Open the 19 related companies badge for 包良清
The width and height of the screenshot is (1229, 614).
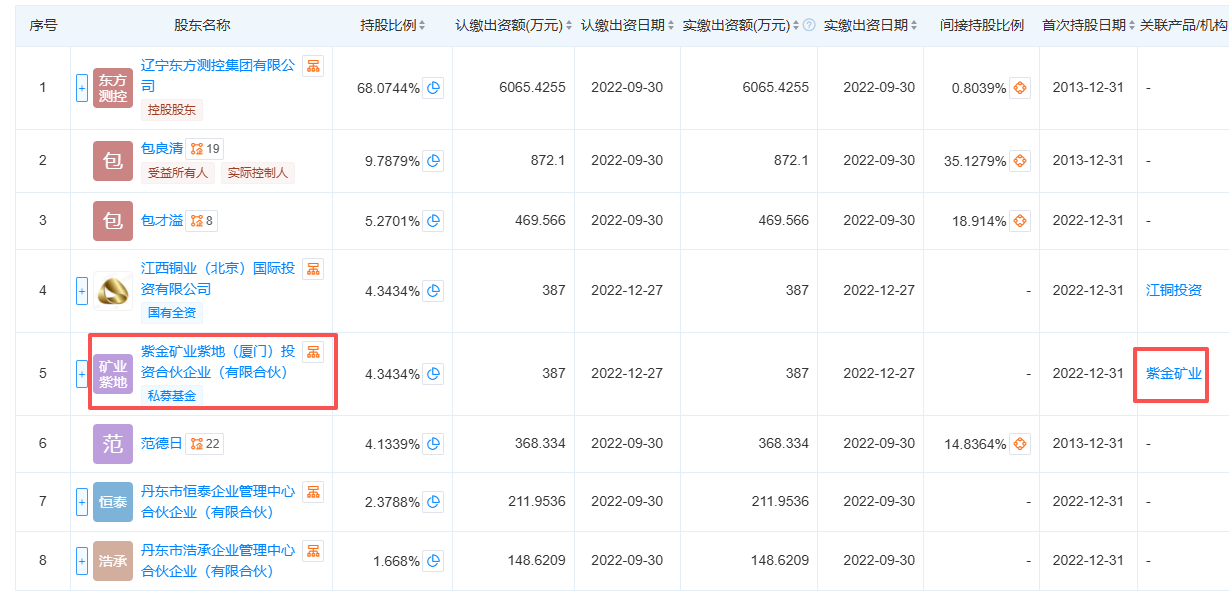205,149
